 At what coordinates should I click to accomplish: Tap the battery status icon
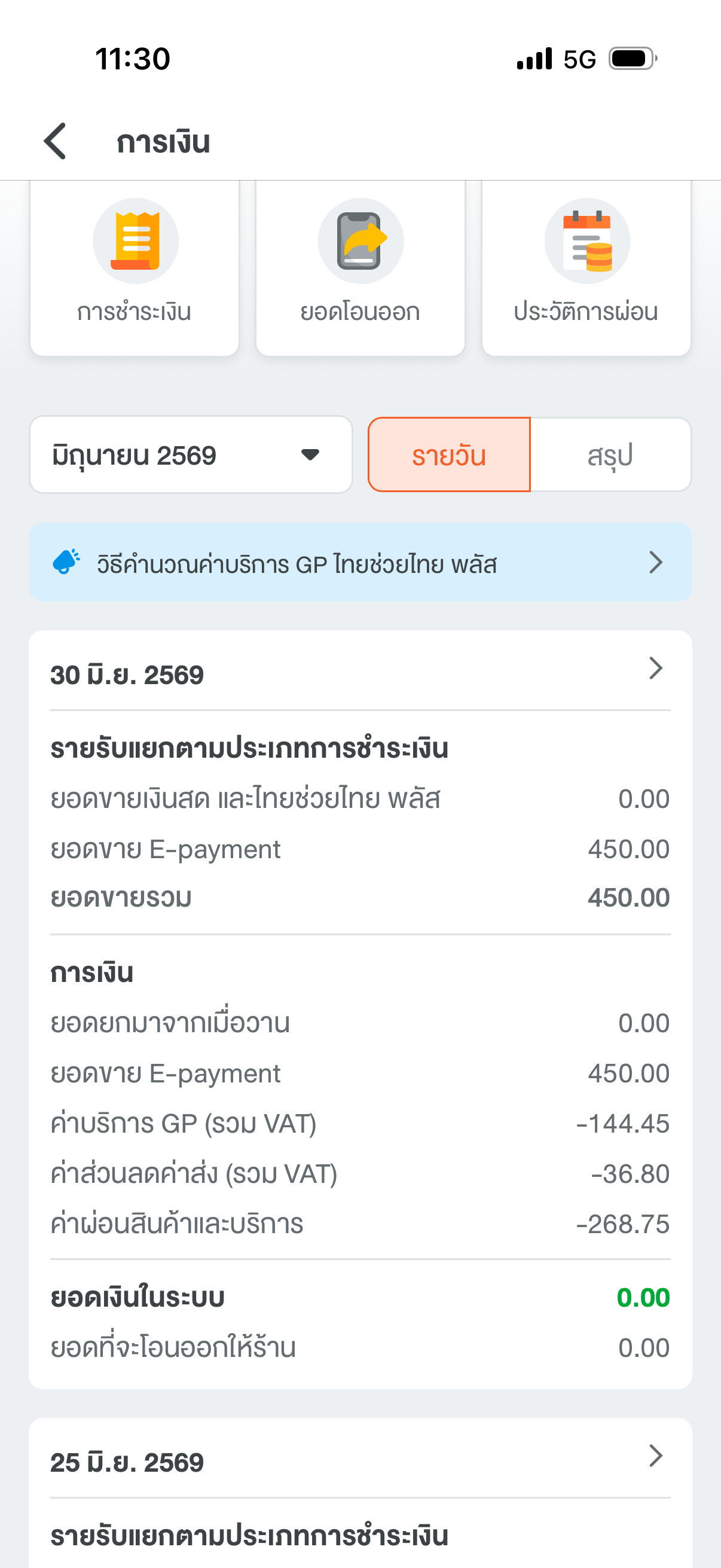pyautogui.click(x=633, y=59)
